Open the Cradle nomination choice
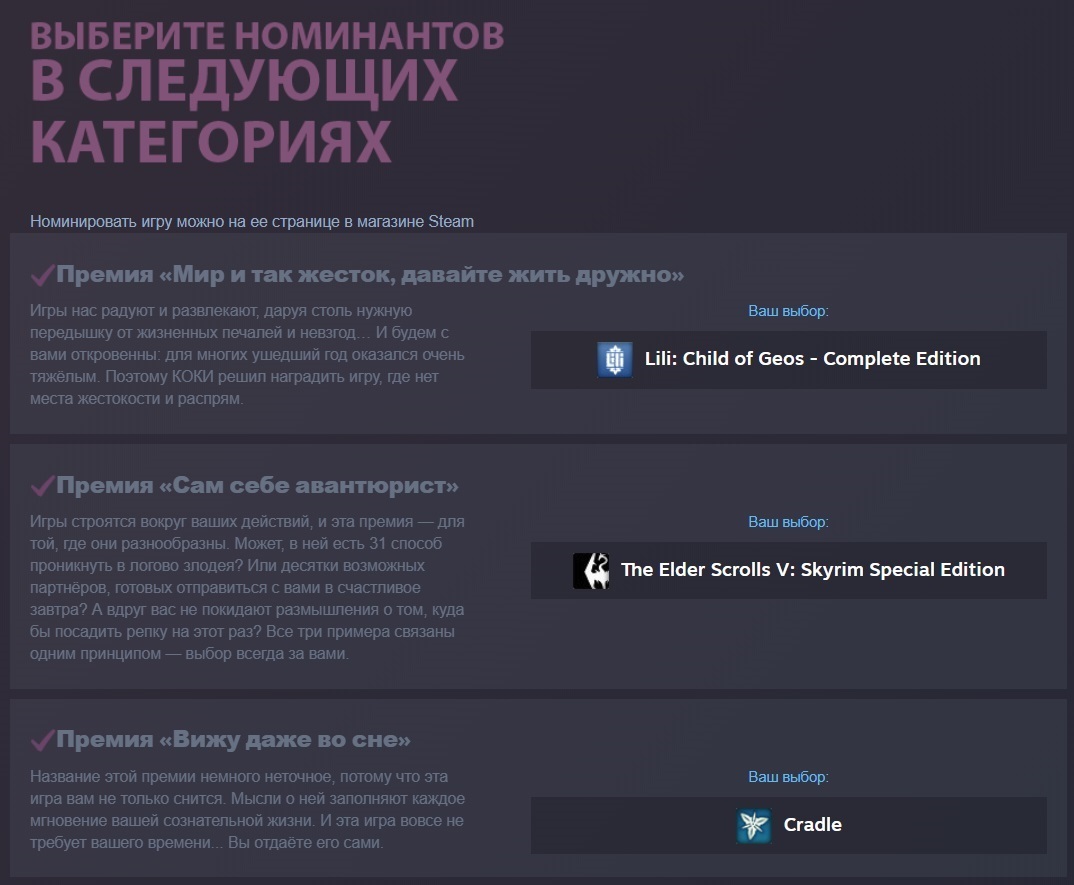Image resolution: width=1074 pixels, height=885 pixels. tap(788, 825)
